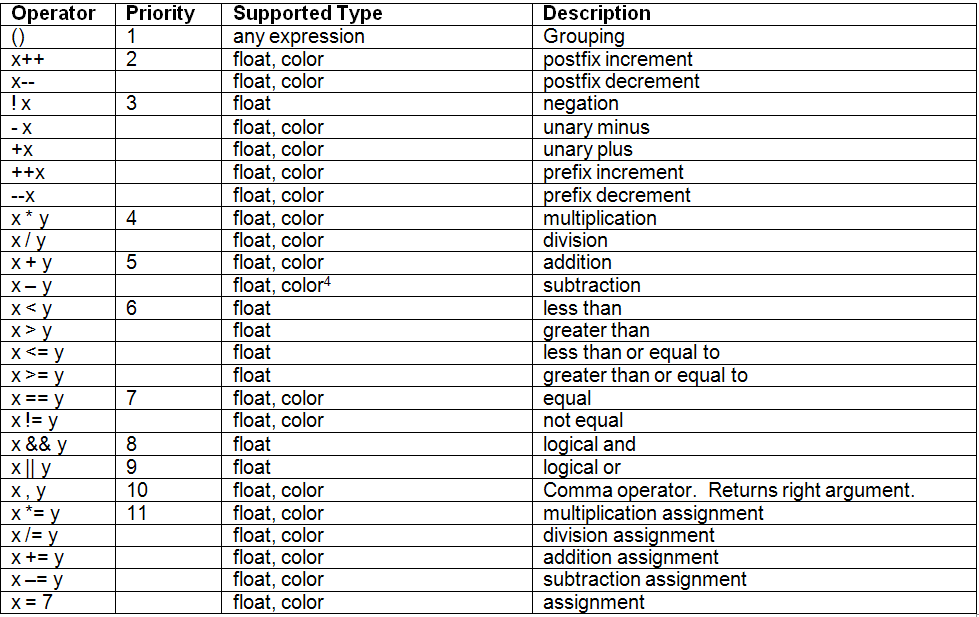Select the negation row description
Image resolution: width=979 pixels, height=617 pixels.
tap(581, 104)
